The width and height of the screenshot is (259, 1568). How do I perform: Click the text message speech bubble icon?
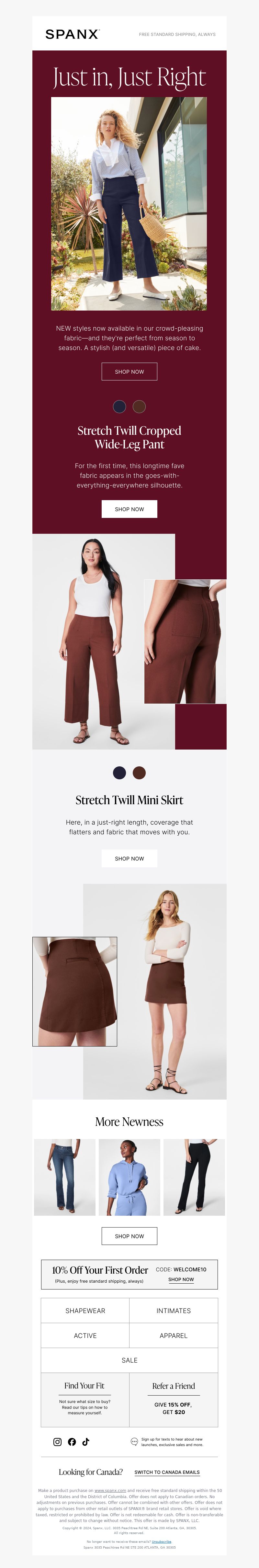click(134, 1442)
